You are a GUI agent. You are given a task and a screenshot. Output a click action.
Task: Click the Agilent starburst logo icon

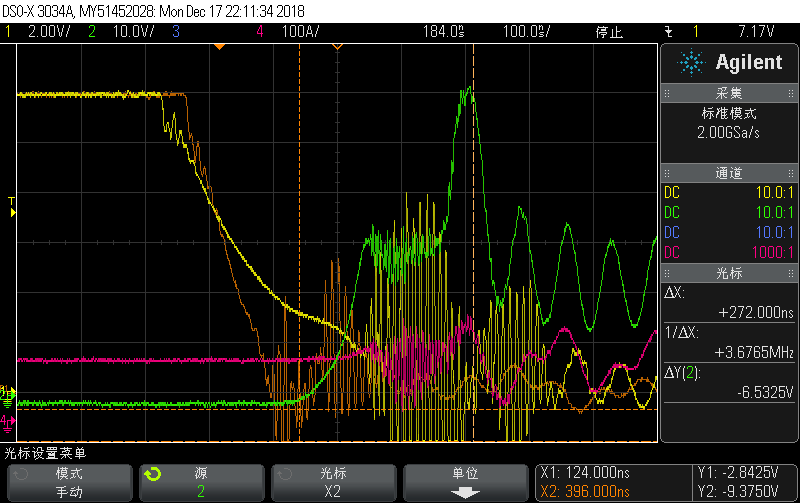(691, 63)
